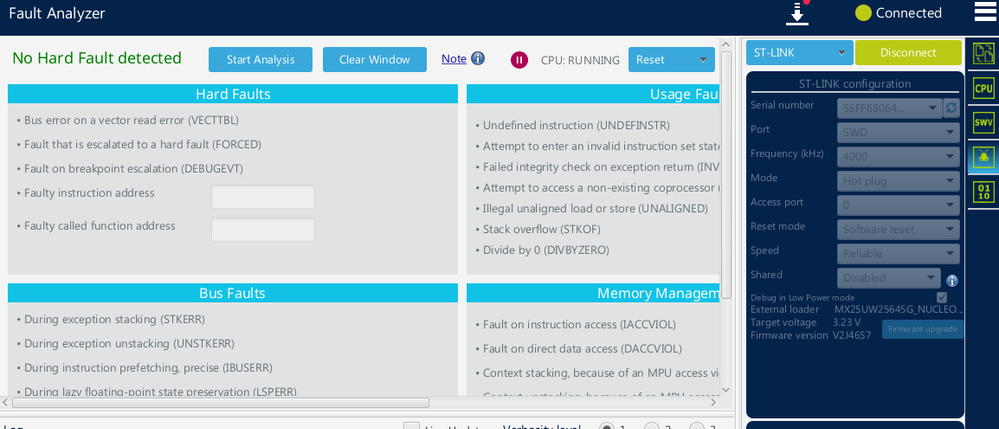Click the Firmware version V2J46S7 value
Image resolution: width=999 pixels, height=429 pixels.
852,335
